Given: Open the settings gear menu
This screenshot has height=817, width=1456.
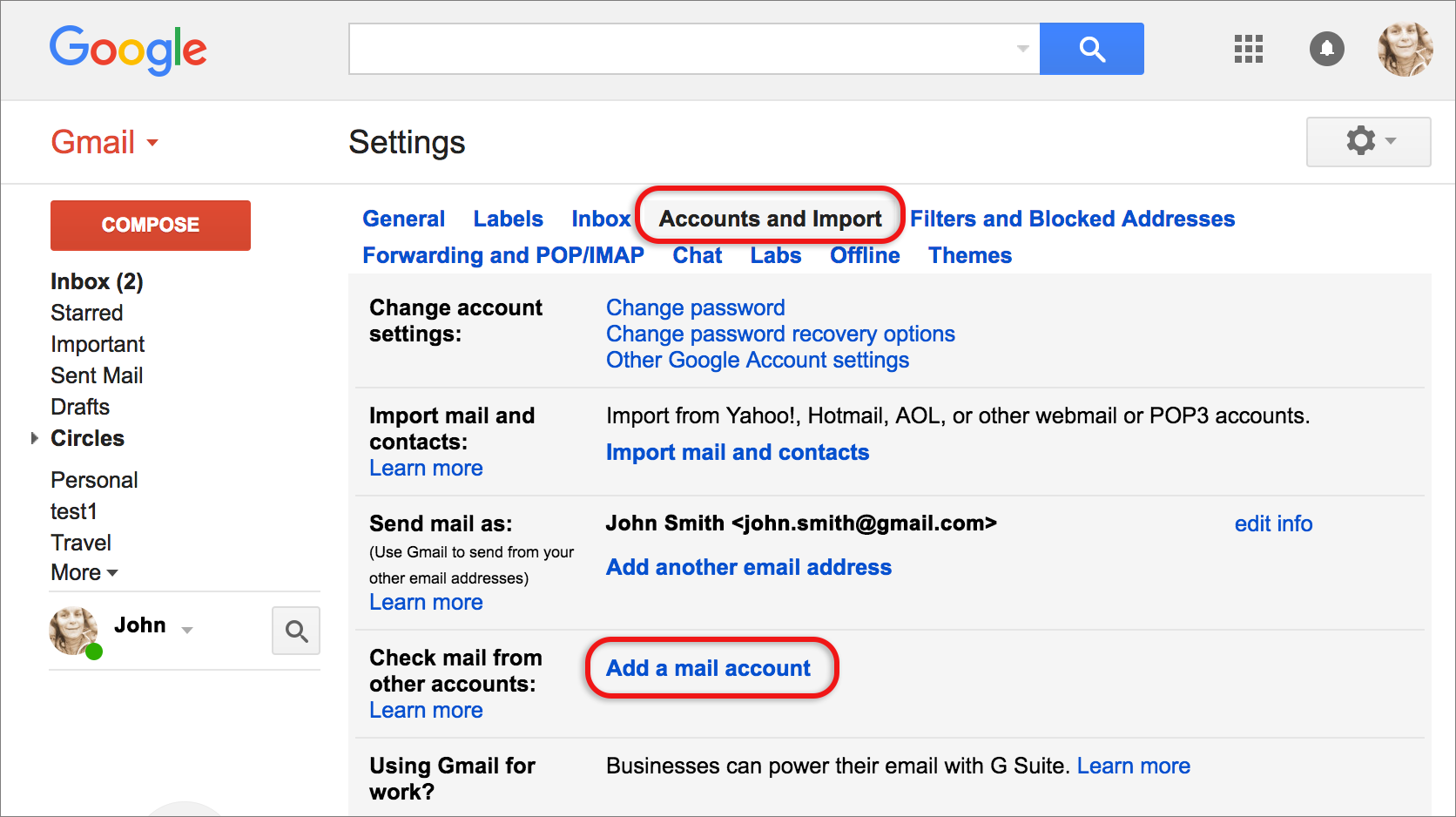Looking at the screenshot, I should click(1368, 141).
